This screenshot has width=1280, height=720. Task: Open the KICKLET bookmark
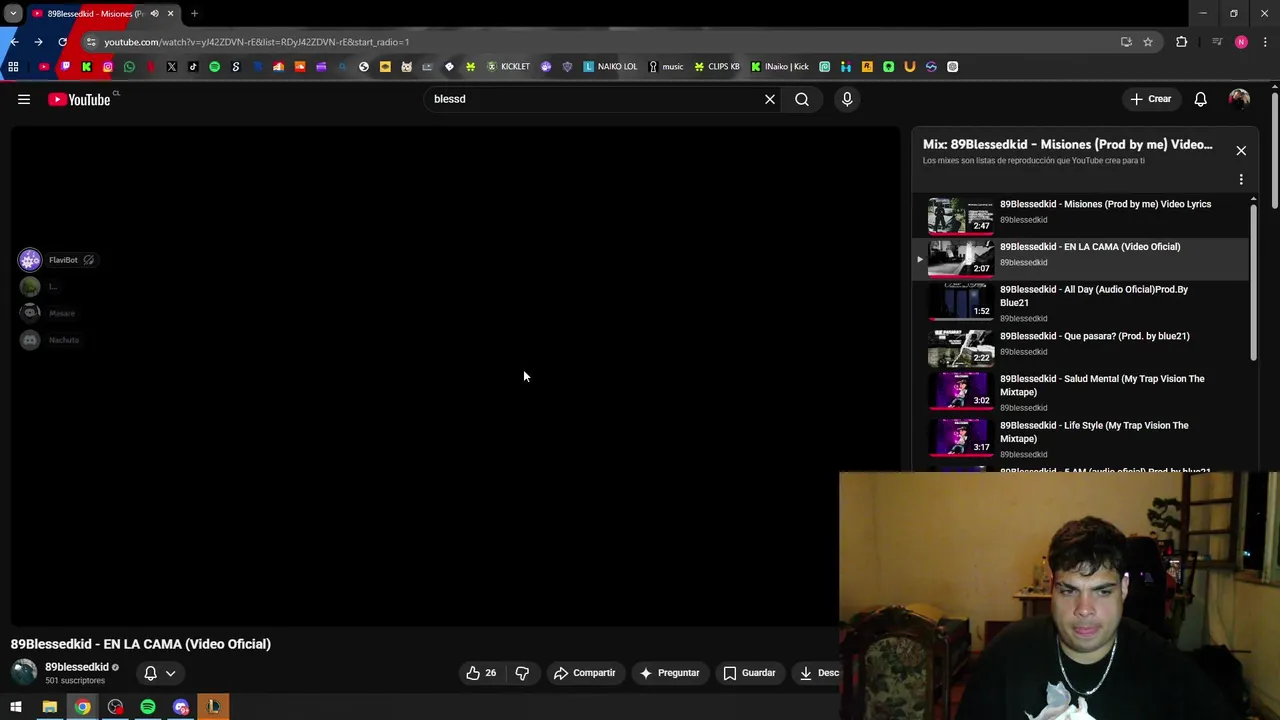click(x=508, y=67)
